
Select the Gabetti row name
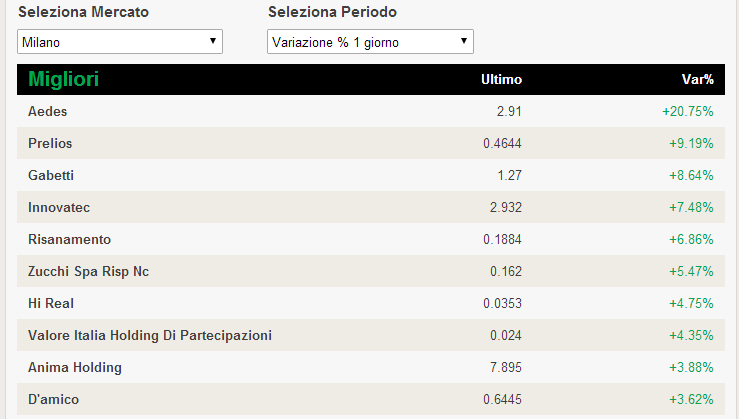(51, 176)
